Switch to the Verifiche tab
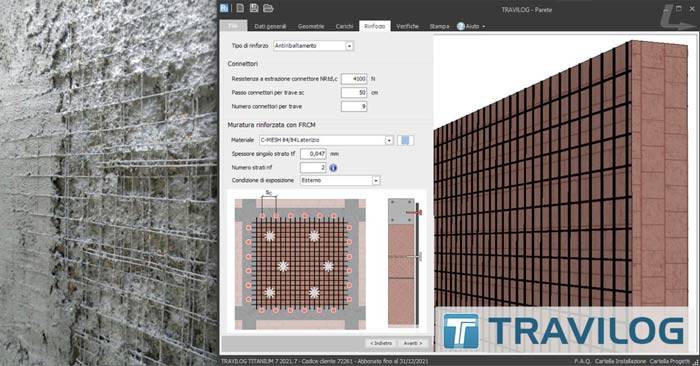Viewport: 700px width, 366px height. tap(407, 26)
